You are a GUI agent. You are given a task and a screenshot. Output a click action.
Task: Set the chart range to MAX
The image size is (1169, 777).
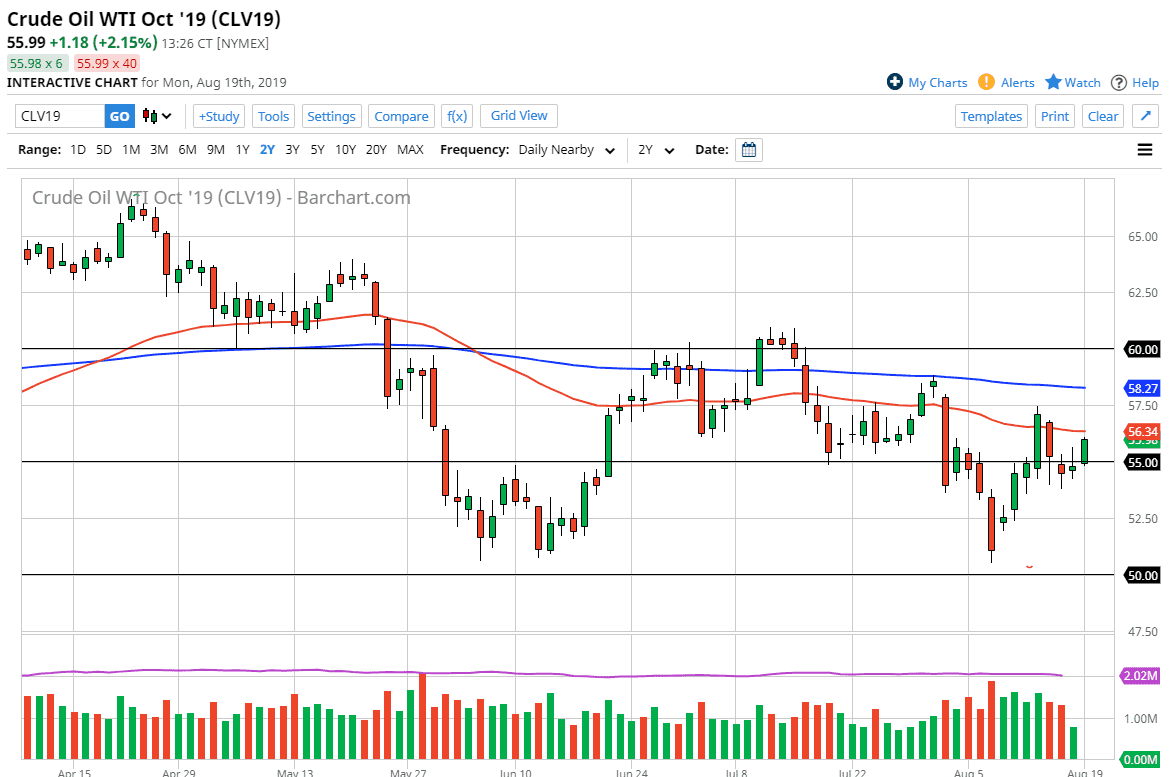click(410, 150)
